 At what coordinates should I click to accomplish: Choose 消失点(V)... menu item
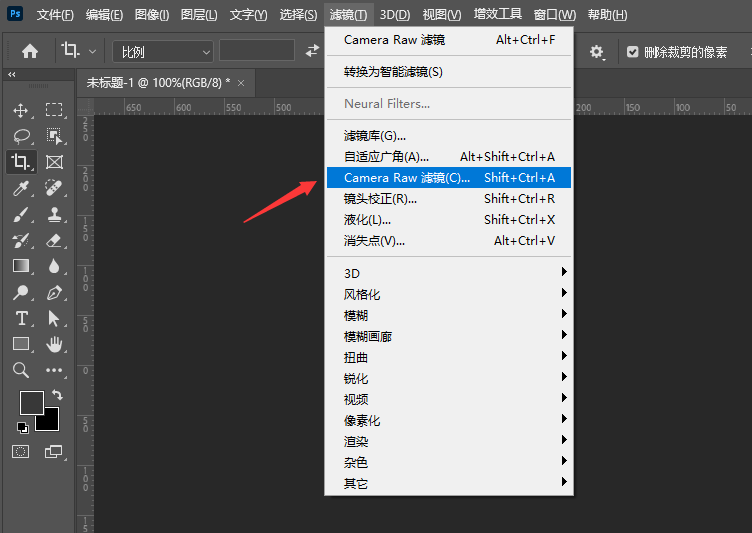point(449,240)
